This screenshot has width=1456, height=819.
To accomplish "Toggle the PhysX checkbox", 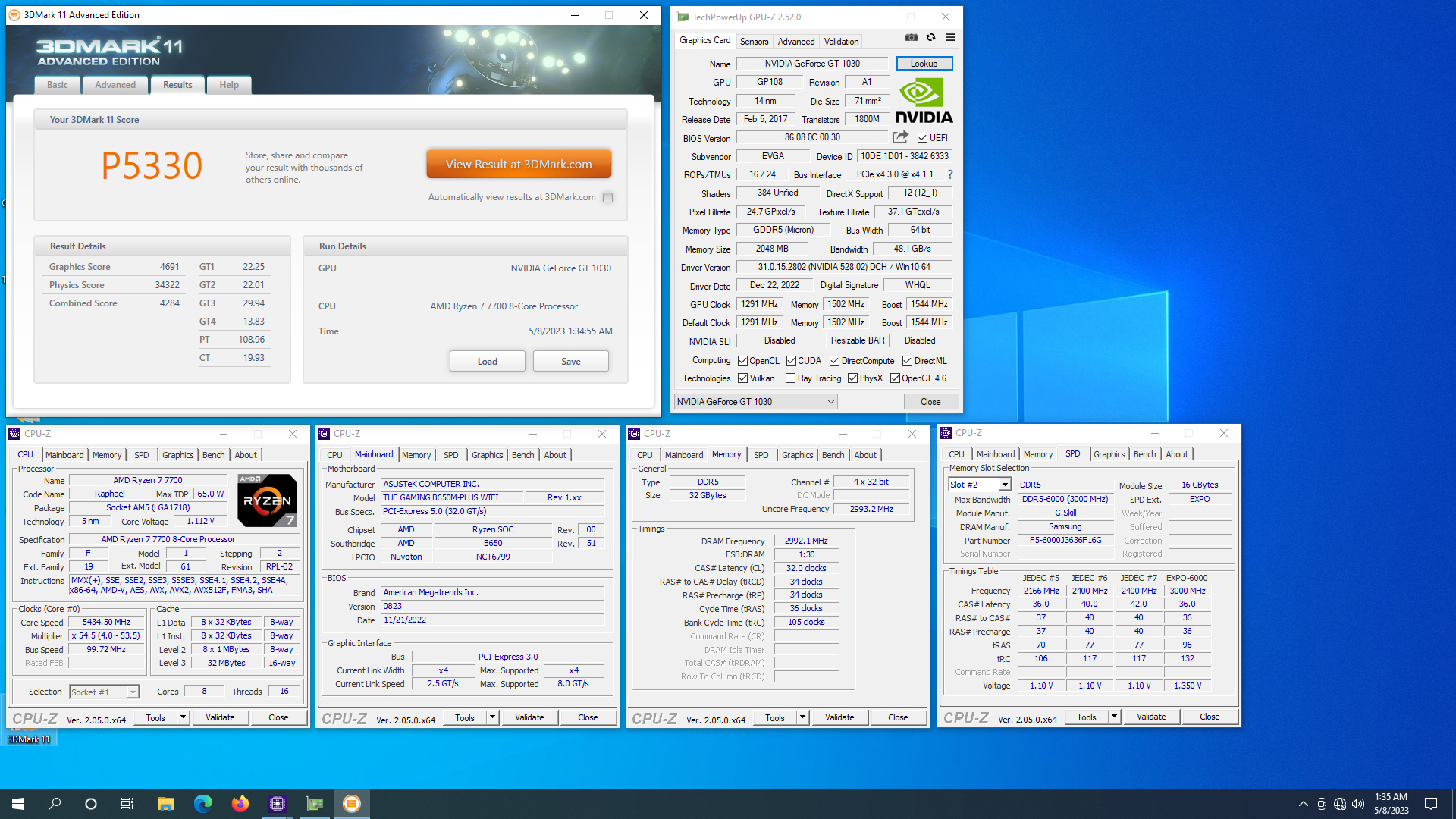I will coord(852,378).
